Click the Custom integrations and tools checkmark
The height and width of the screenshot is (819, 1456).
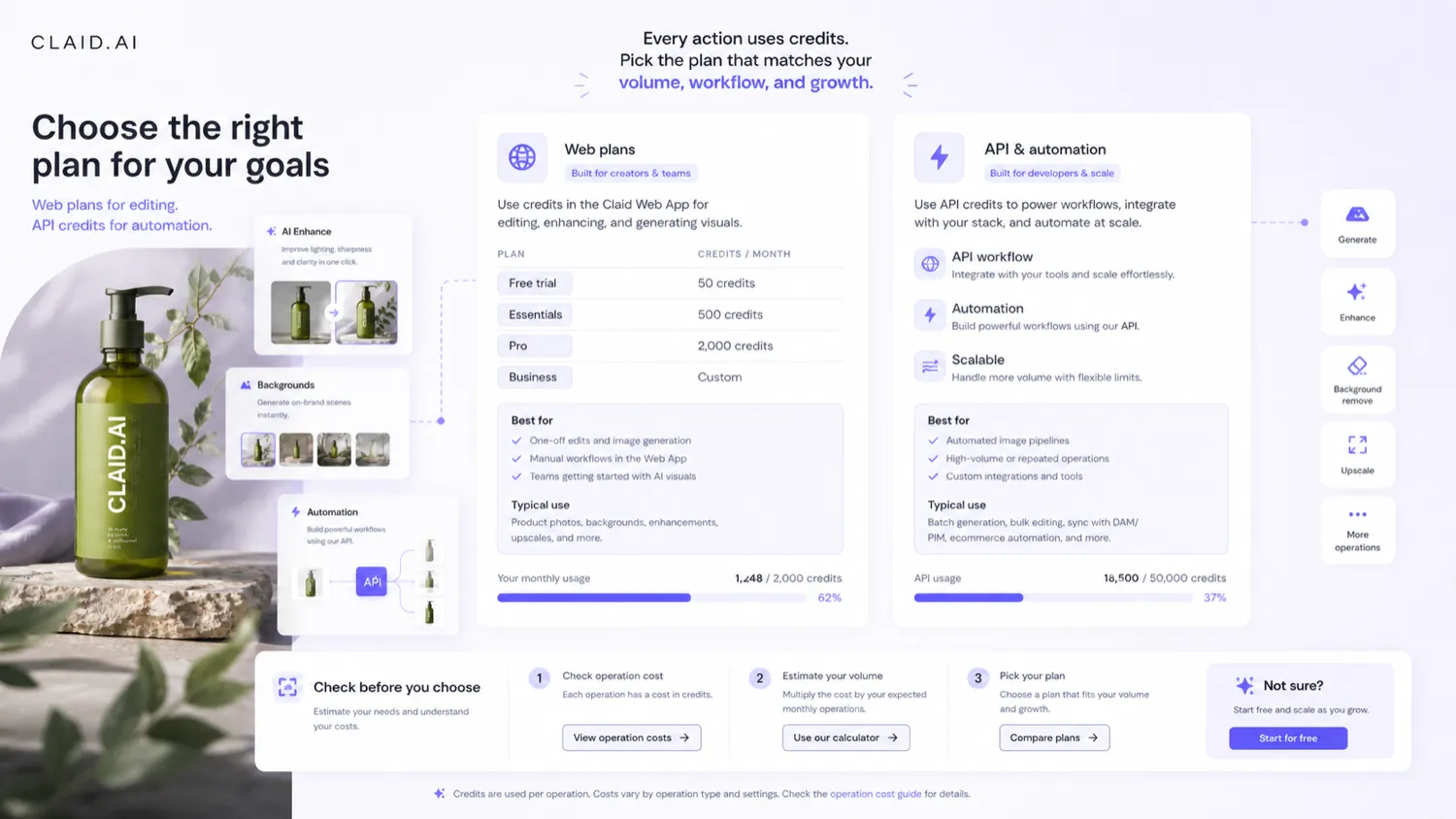tap(933, 476)
